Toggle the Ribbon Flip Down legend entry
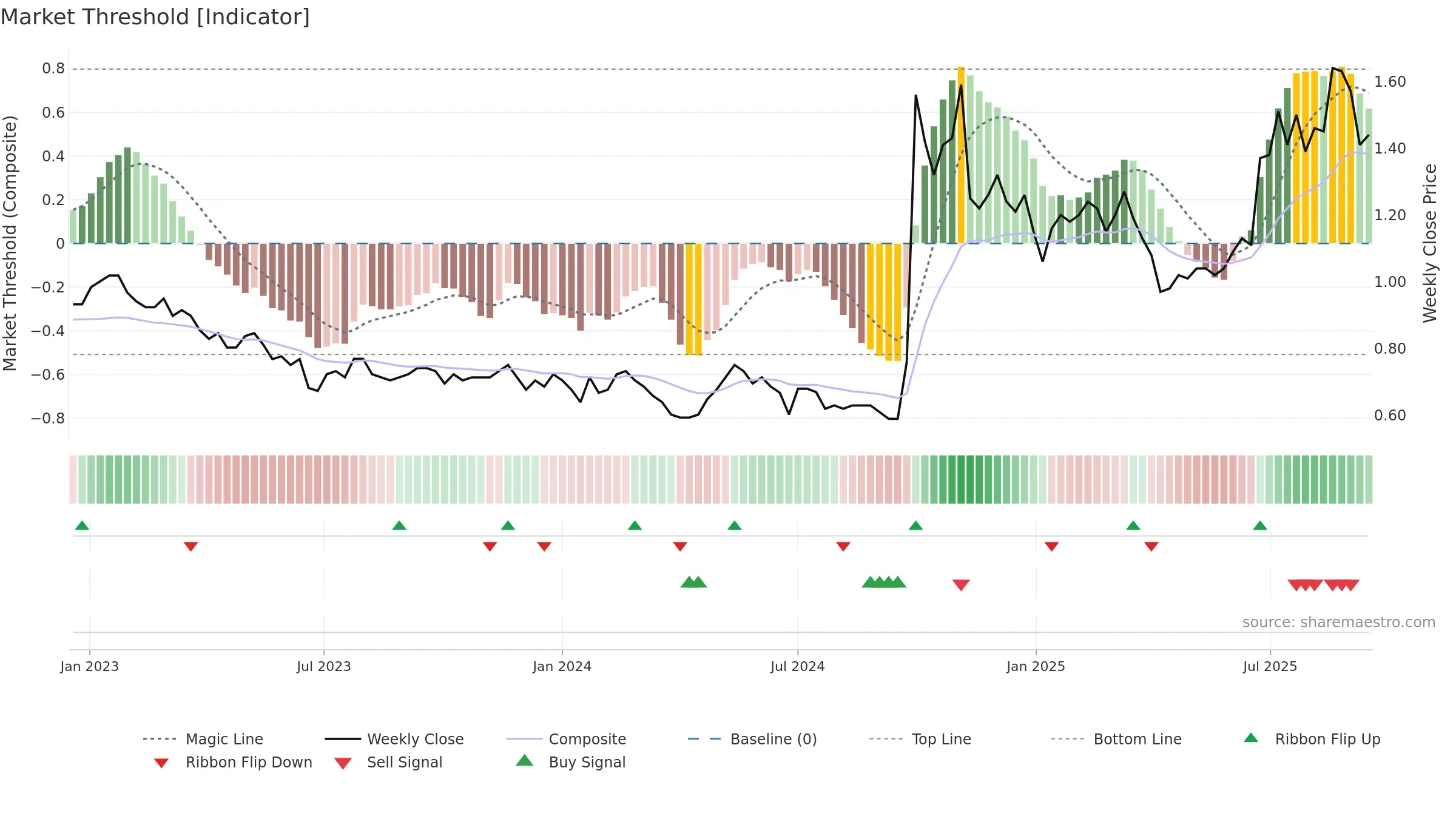Screen dimensions: 1456x819 point(233,762)
